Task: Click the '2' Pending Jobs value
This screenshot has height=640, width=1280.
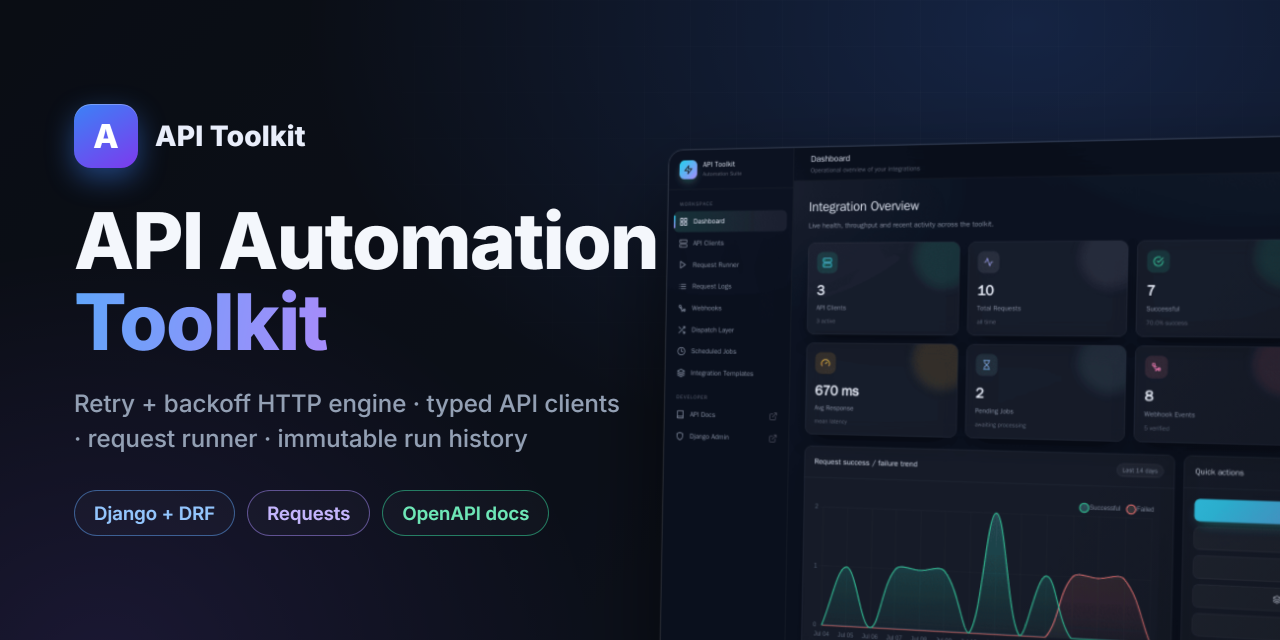Action: coord(980,393)
